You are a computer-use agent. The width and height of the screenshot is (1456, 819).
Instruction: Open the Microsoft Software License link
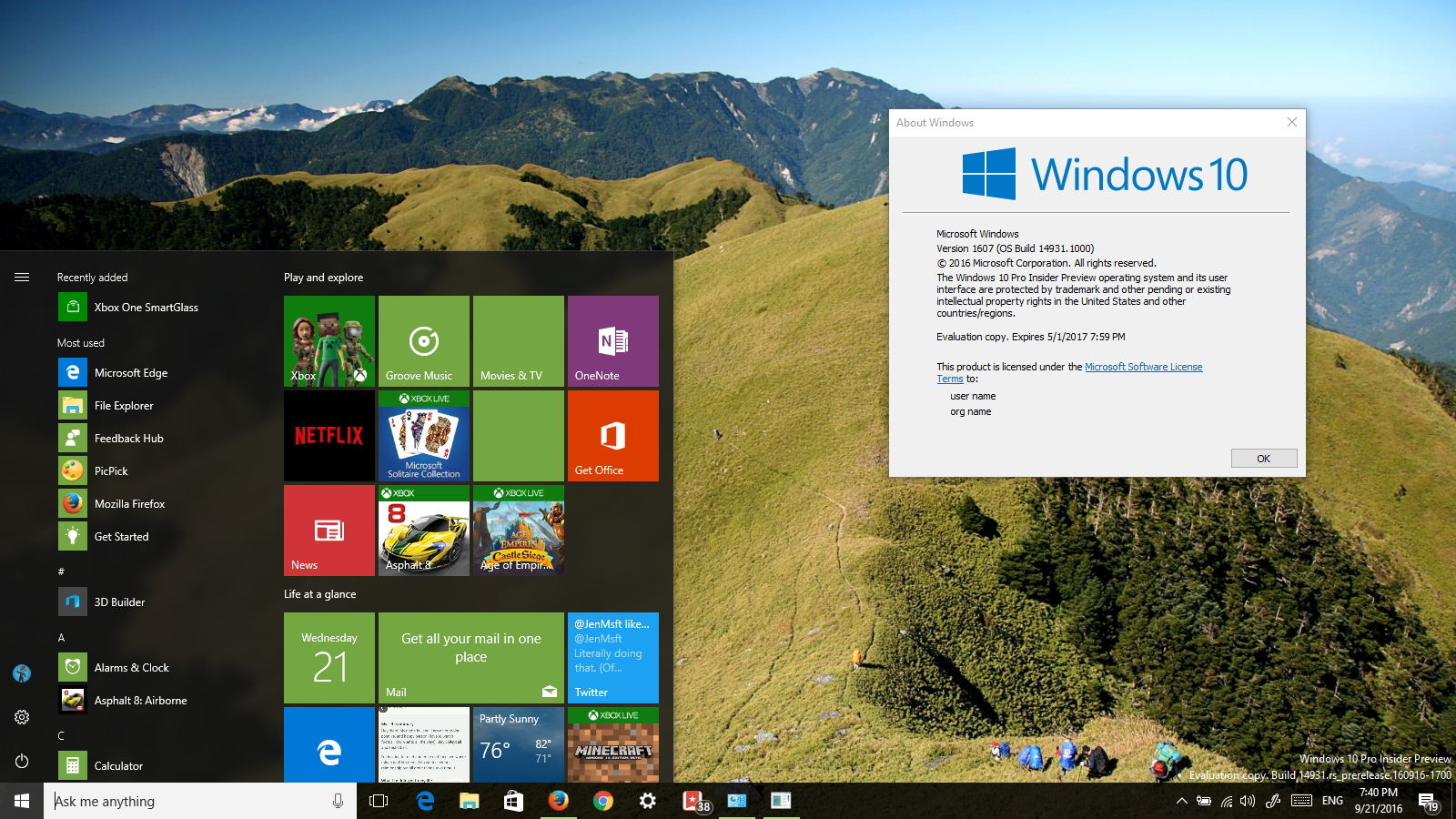(x=1143, y=367)
